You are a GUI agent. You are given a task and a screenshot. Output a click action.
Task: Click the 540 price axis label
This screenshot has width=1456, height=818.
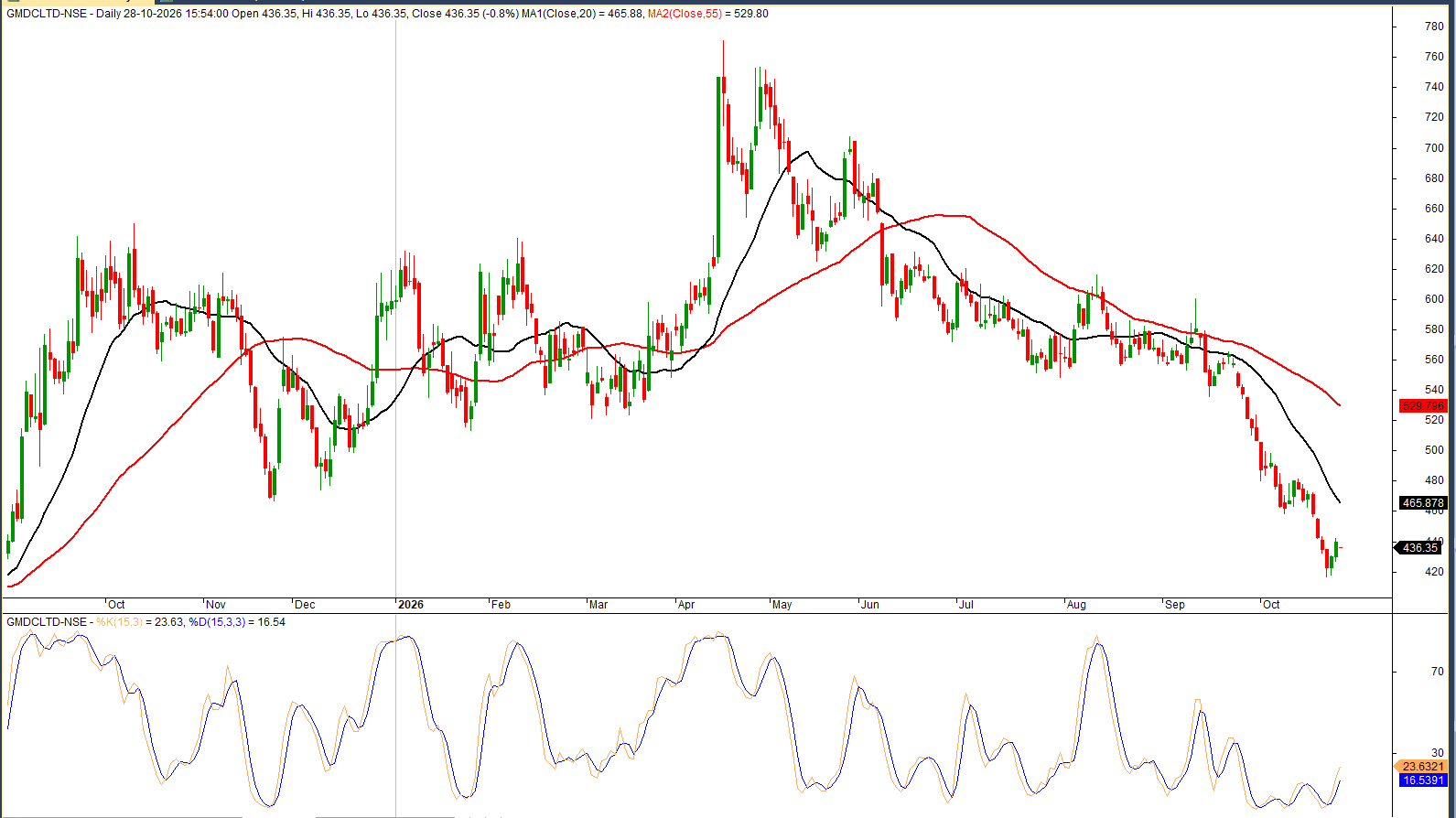[x=1434, y=390]
